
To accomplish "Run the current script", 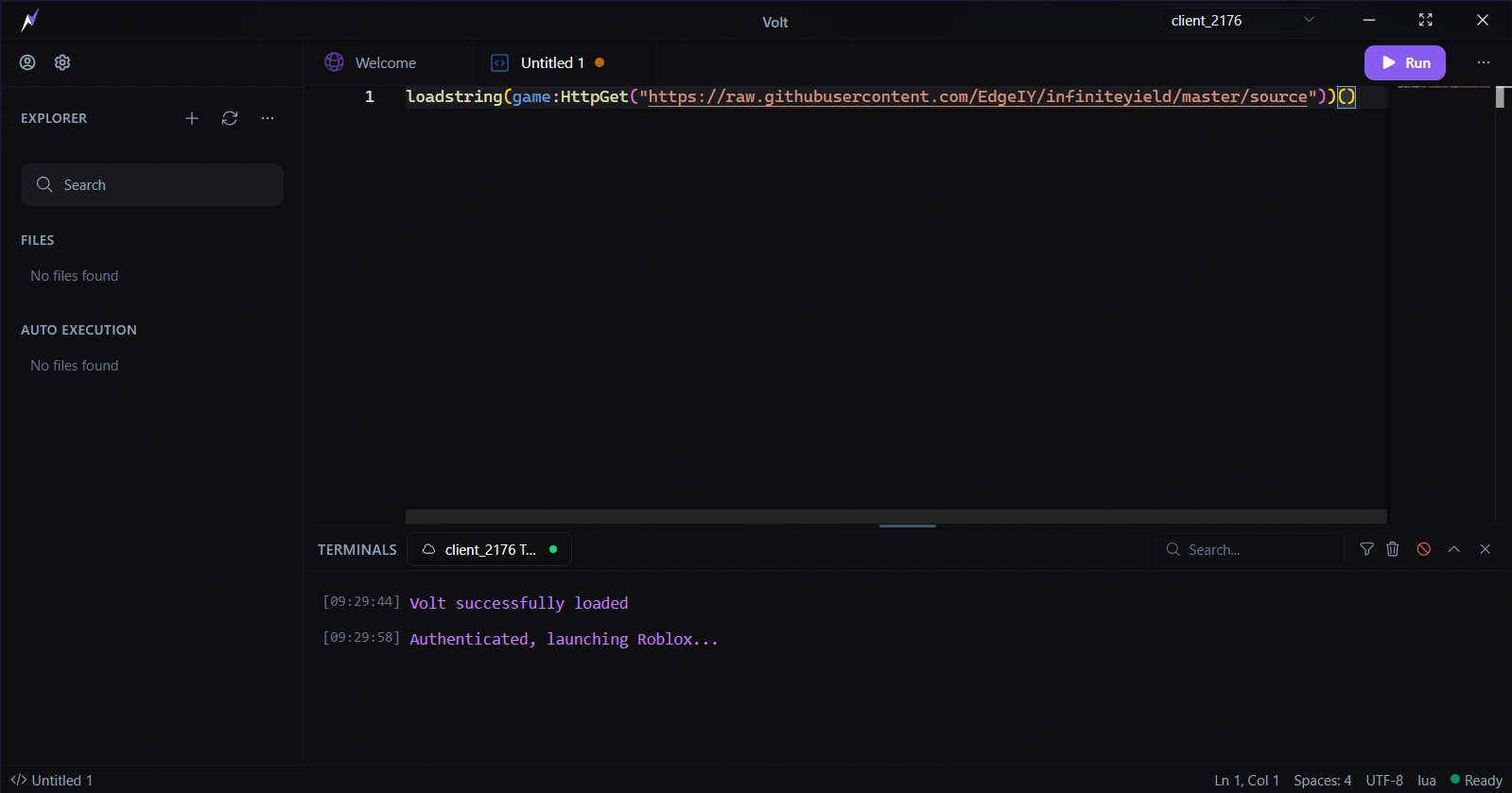I will 1404,62.
